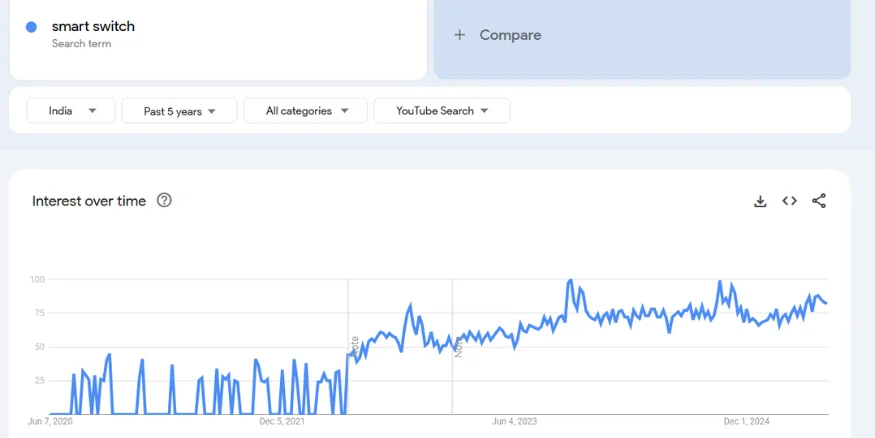The width and height of the screenshot is (875, 438).
Task: Click the 100 value on the y-axis
Action: click(x=37, y=279)
